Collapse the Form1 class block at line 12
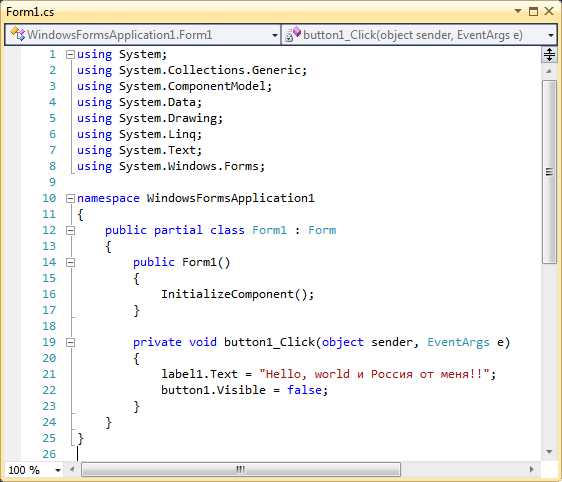 click(x=70, y=230)
